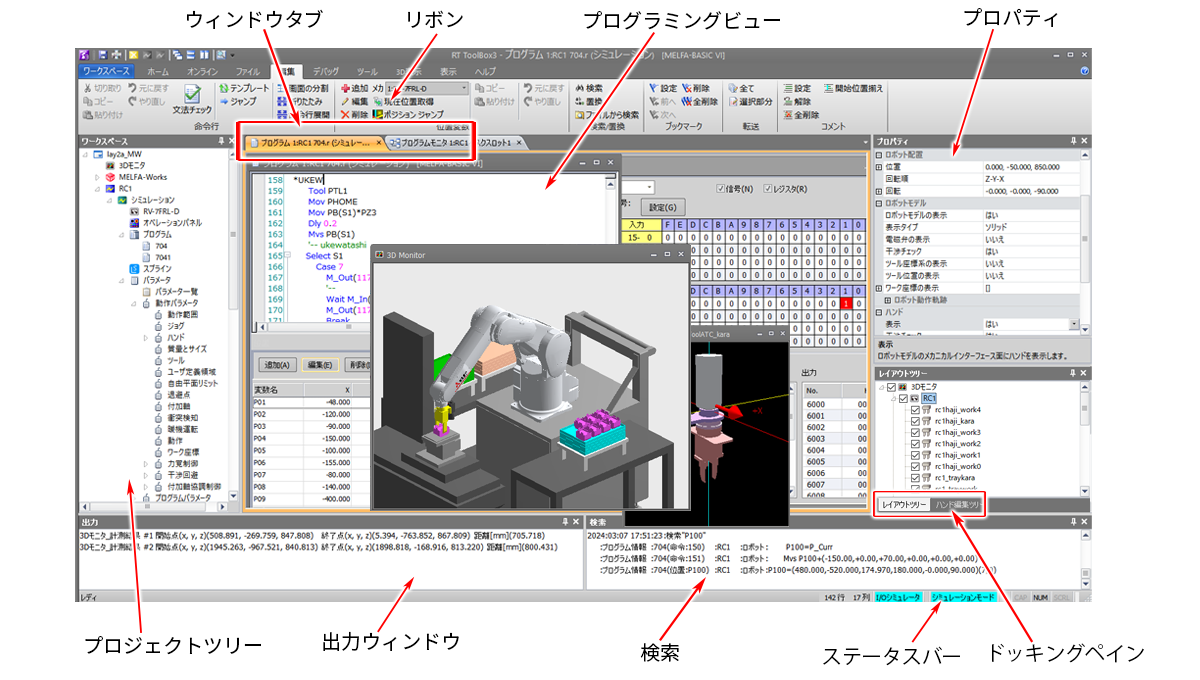Screen dimensions: 1200x680
Task: Toggle the 信号(N) checkbox
Action: [722, 189]
